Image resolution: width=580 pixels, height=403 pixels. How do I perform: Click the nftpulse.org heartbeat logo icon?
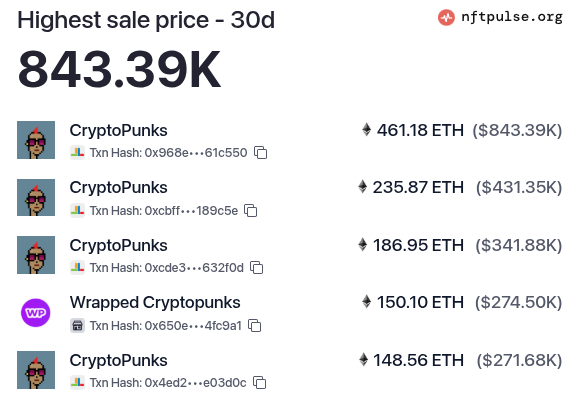[x=446, y=17]
